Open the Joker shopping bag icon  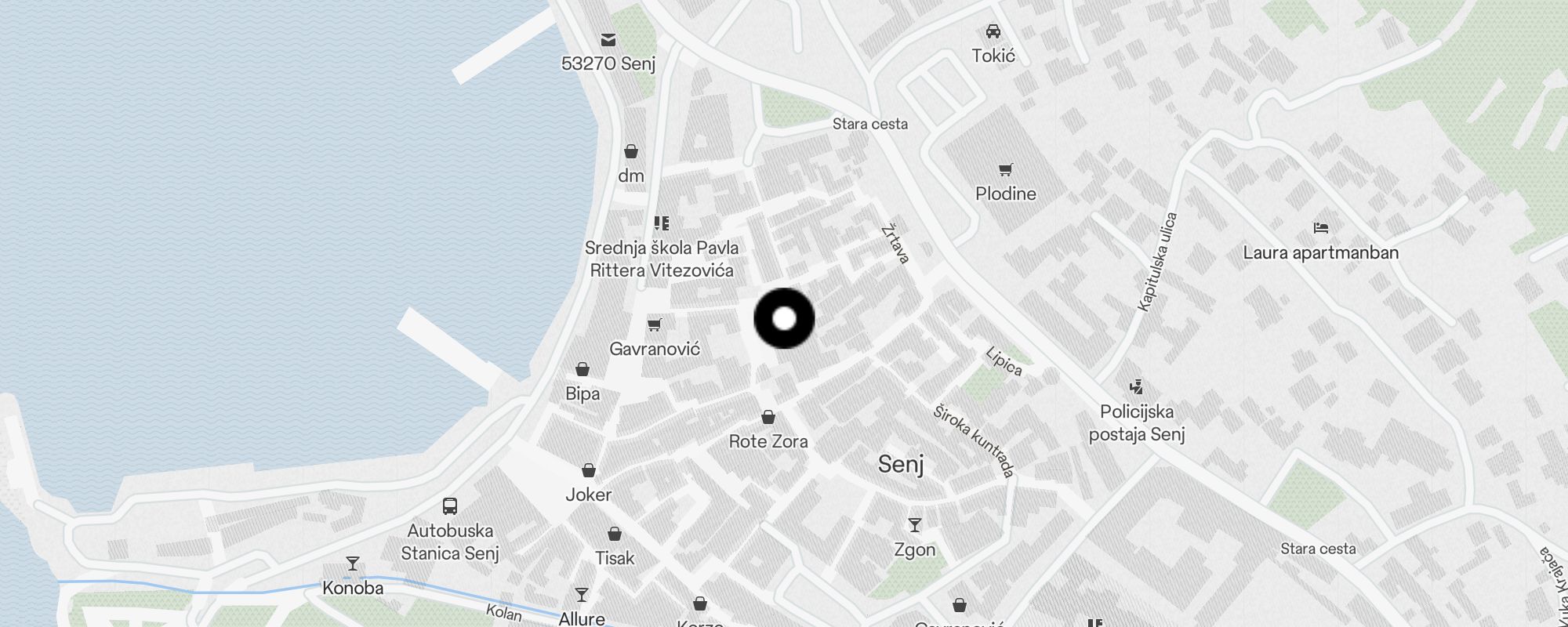(589, 470)
